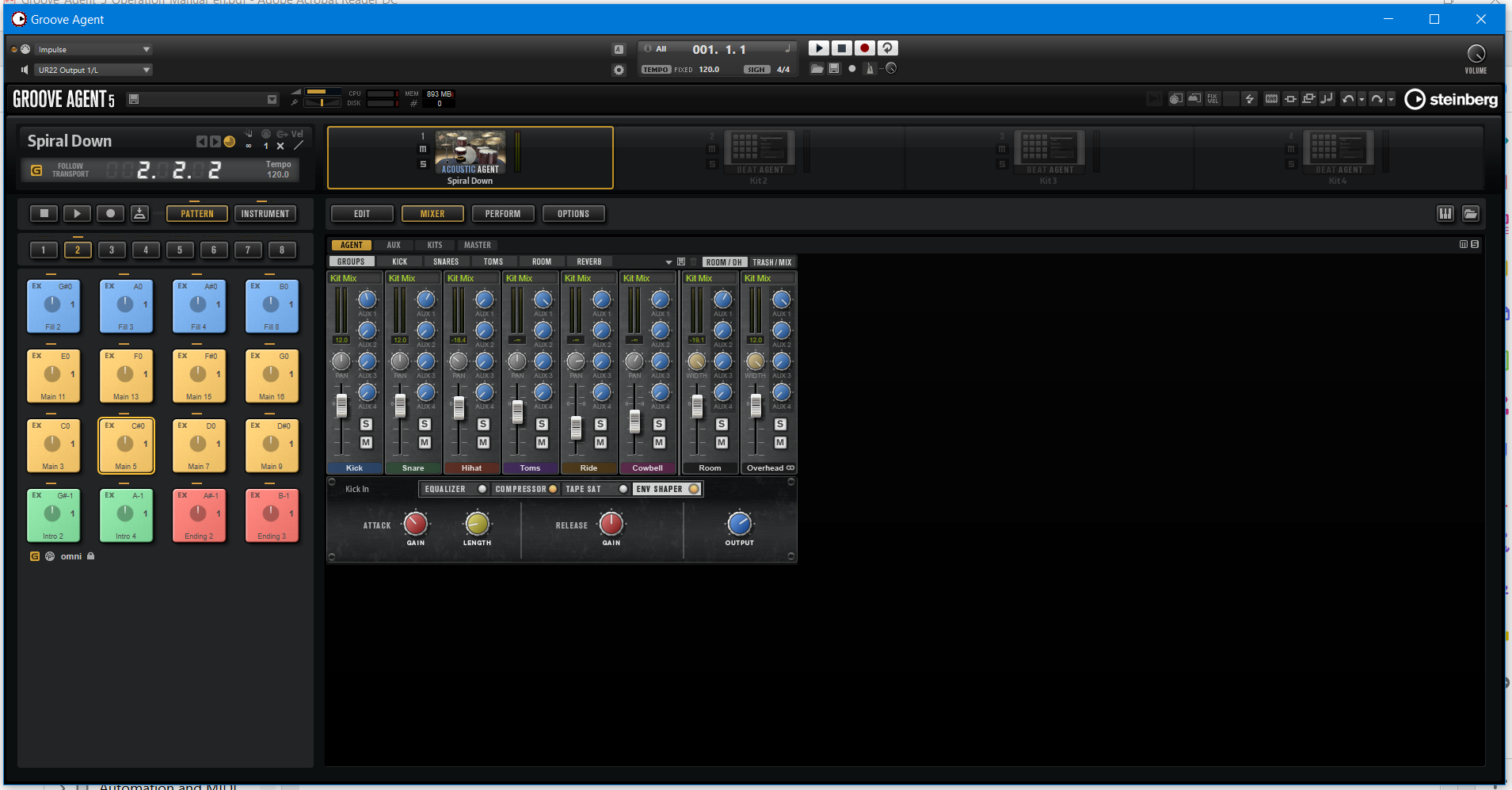This screenshot has height=790, width=1512.
Task: Select the REVERB channel group tab
Action: click(589, 261)
